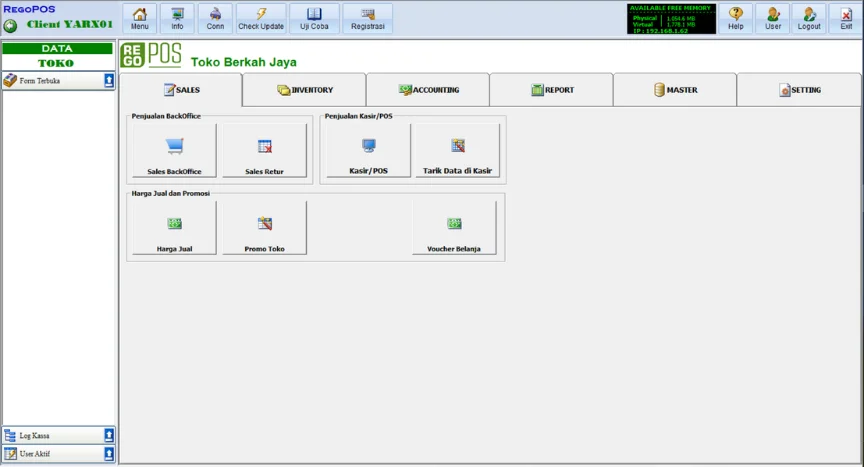Run Check Update from toolbar
This screenshot has height=467, width=864.
(x=261, y=18)
